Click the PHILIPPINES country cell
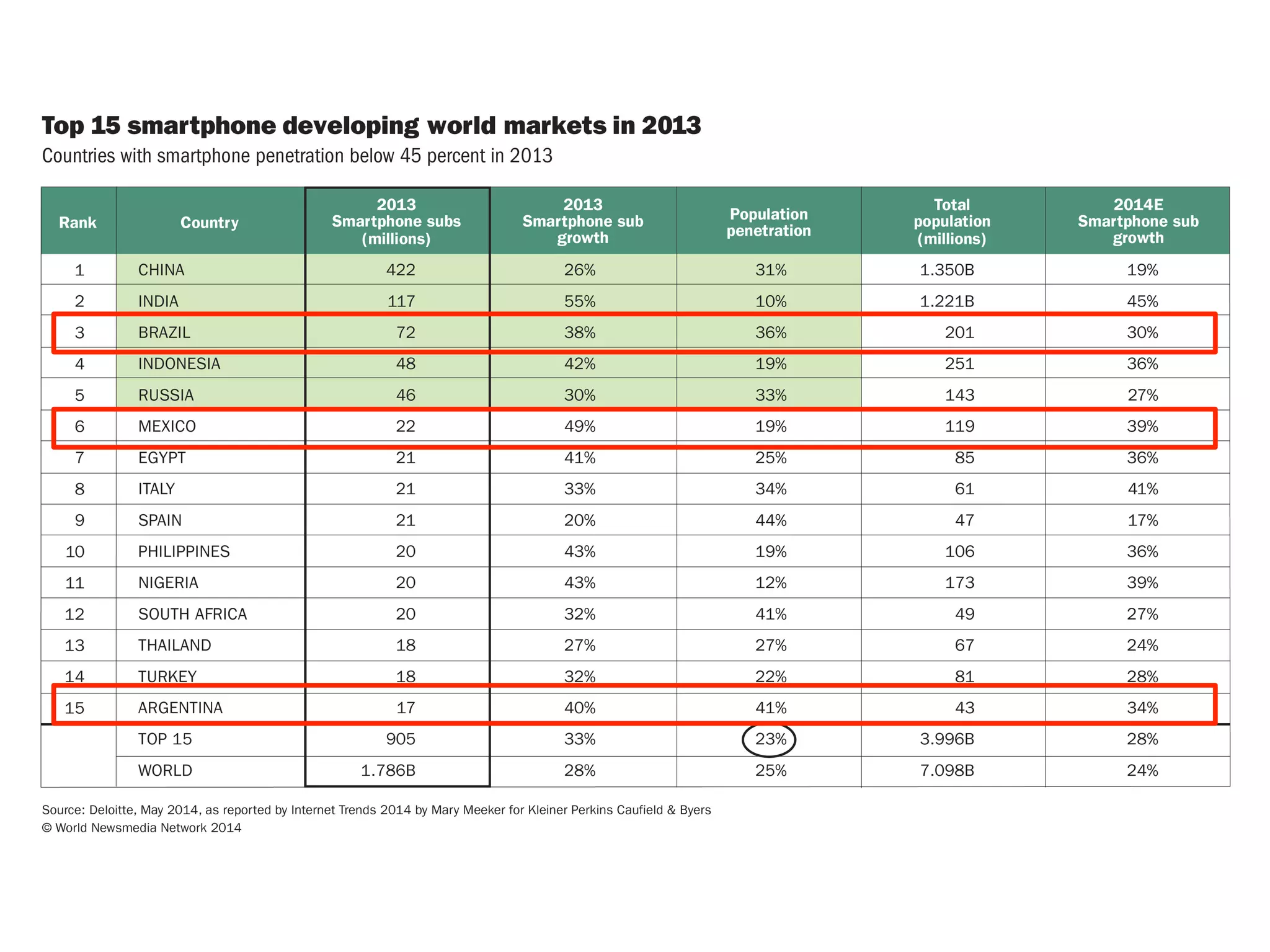Viewport: 1270px width, 952px height. coord(184,551)
